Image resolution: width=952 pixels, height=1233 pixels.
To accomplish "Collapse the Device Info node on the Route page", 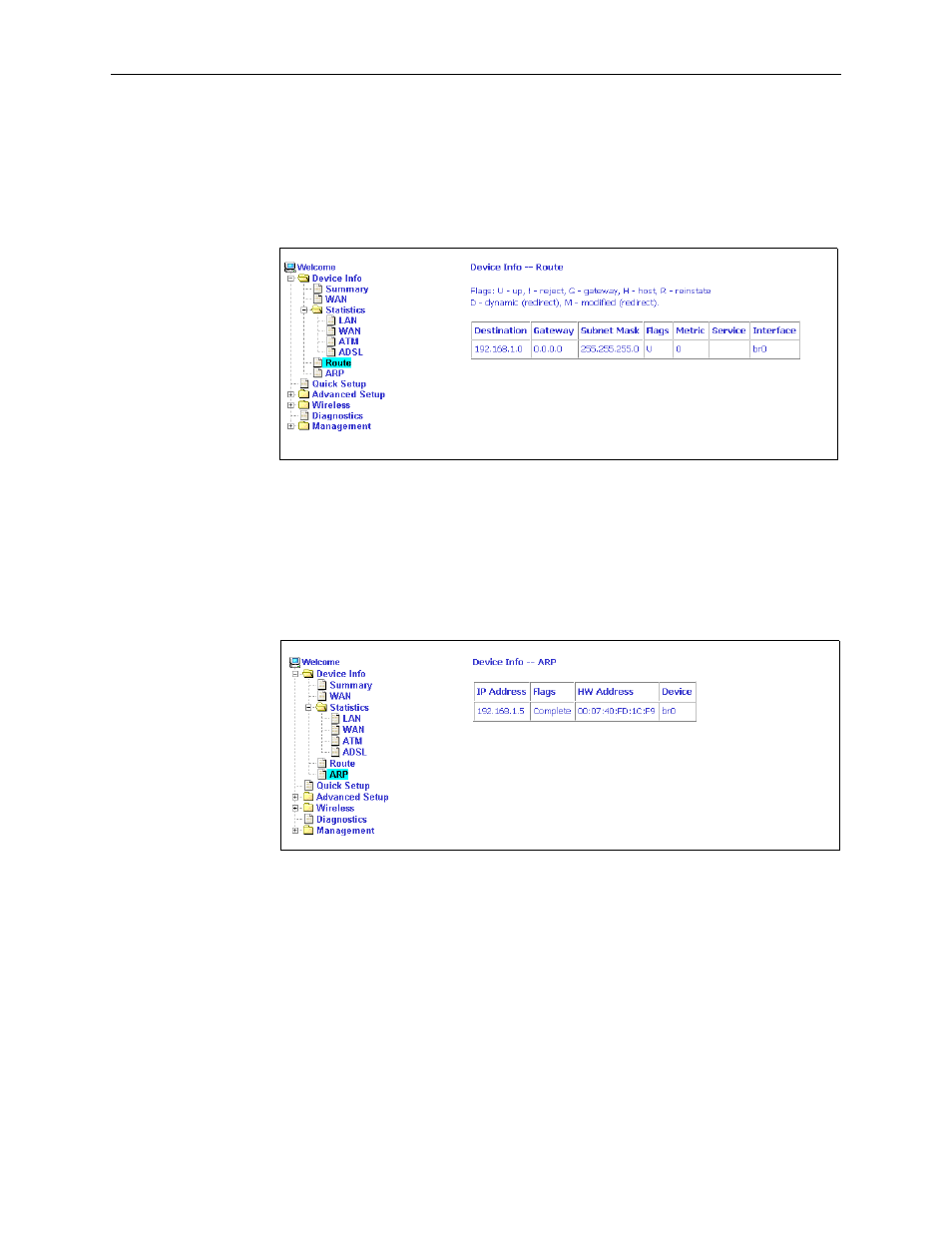I will (x=291, y=279).
